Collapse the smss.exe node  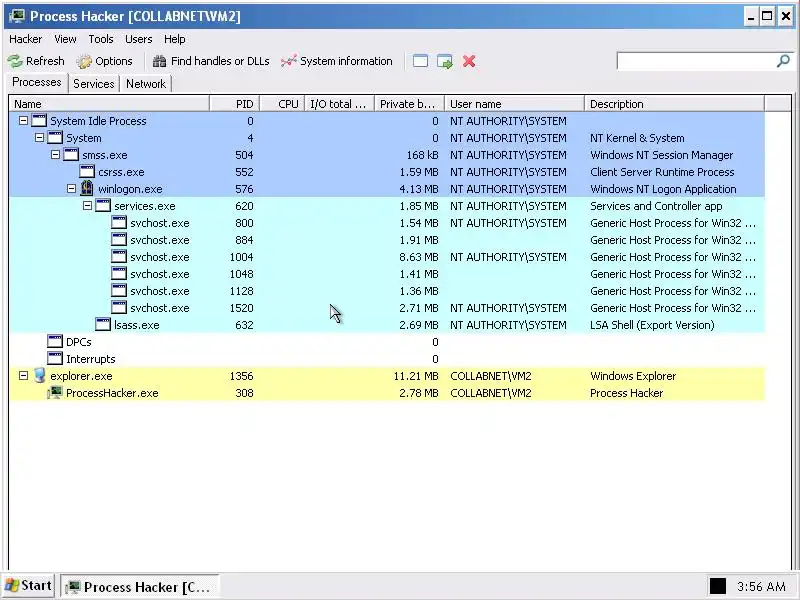coord(56,155)
